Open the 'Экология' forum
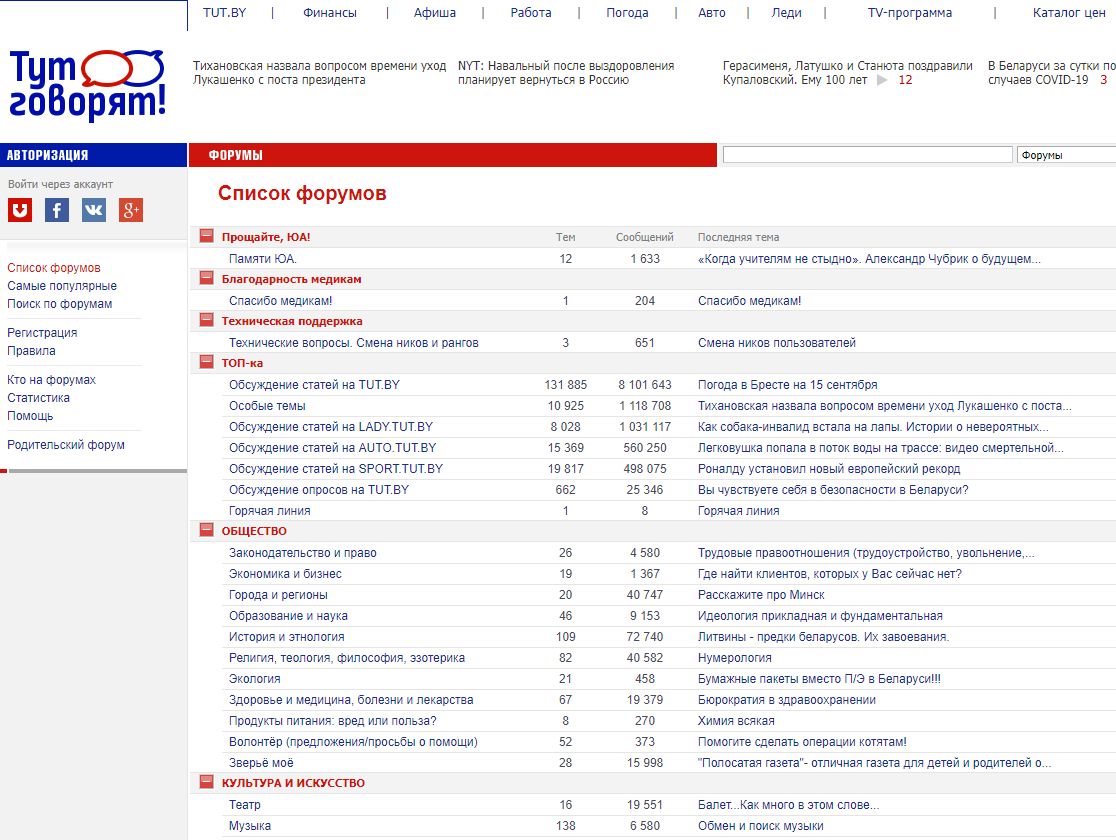Viewport: 1116px width, 840px height. pyautogui.click(x=254, y=679)
